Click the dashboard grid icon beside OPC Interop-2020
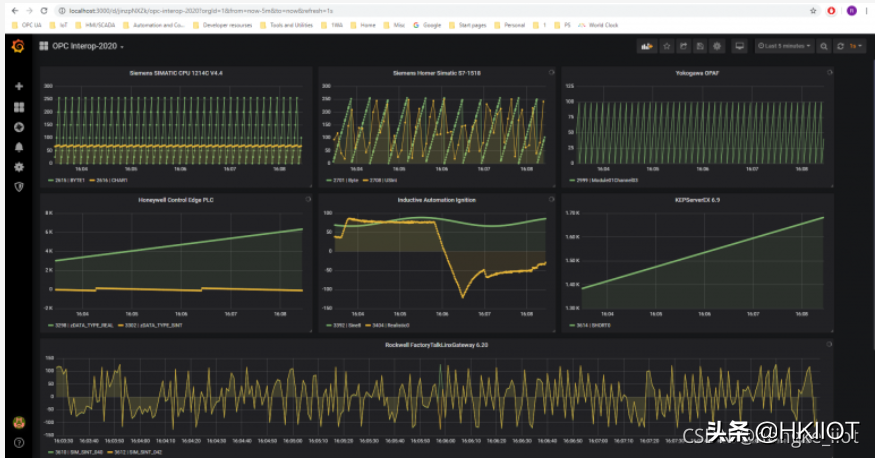The image size is (875, 458). point(44,46)
